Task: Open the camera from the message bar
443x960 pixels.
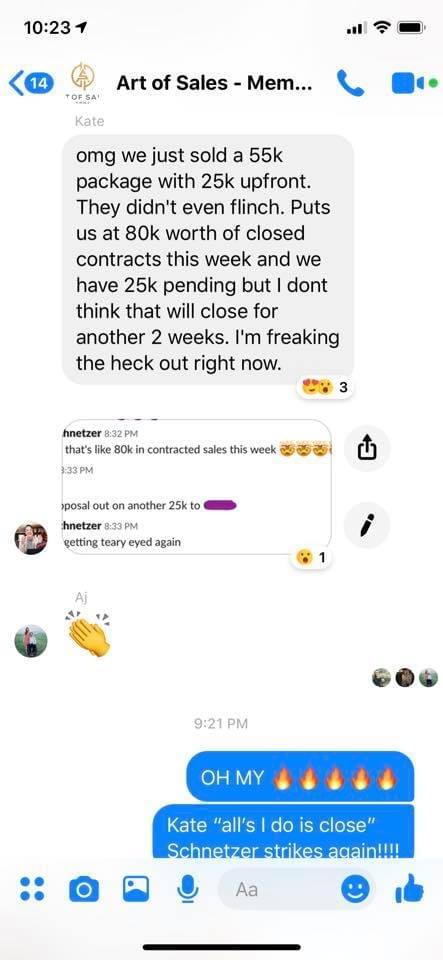Action: (83, 889)
